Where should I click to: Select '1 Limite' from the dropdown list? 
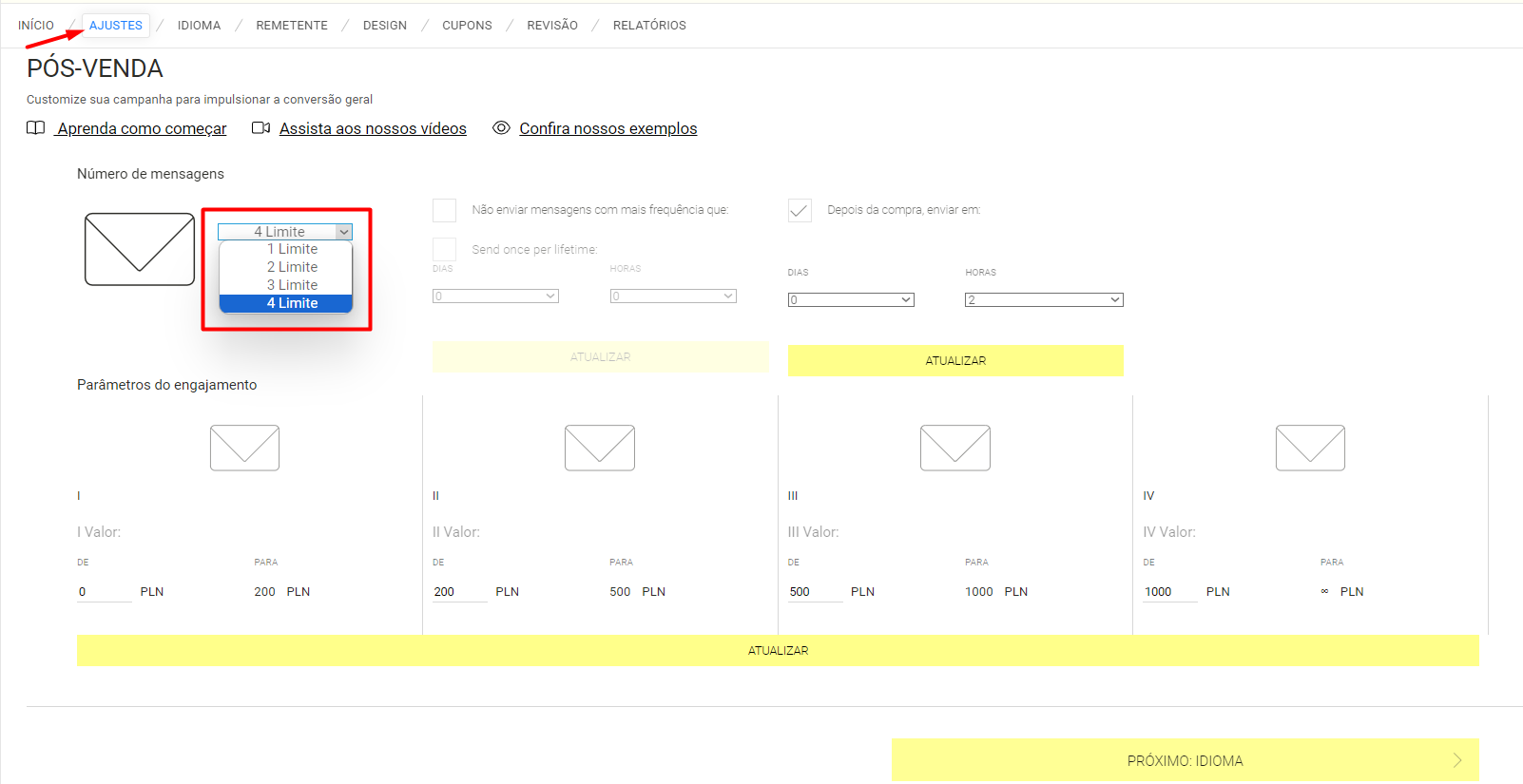[x=286, y=249]
